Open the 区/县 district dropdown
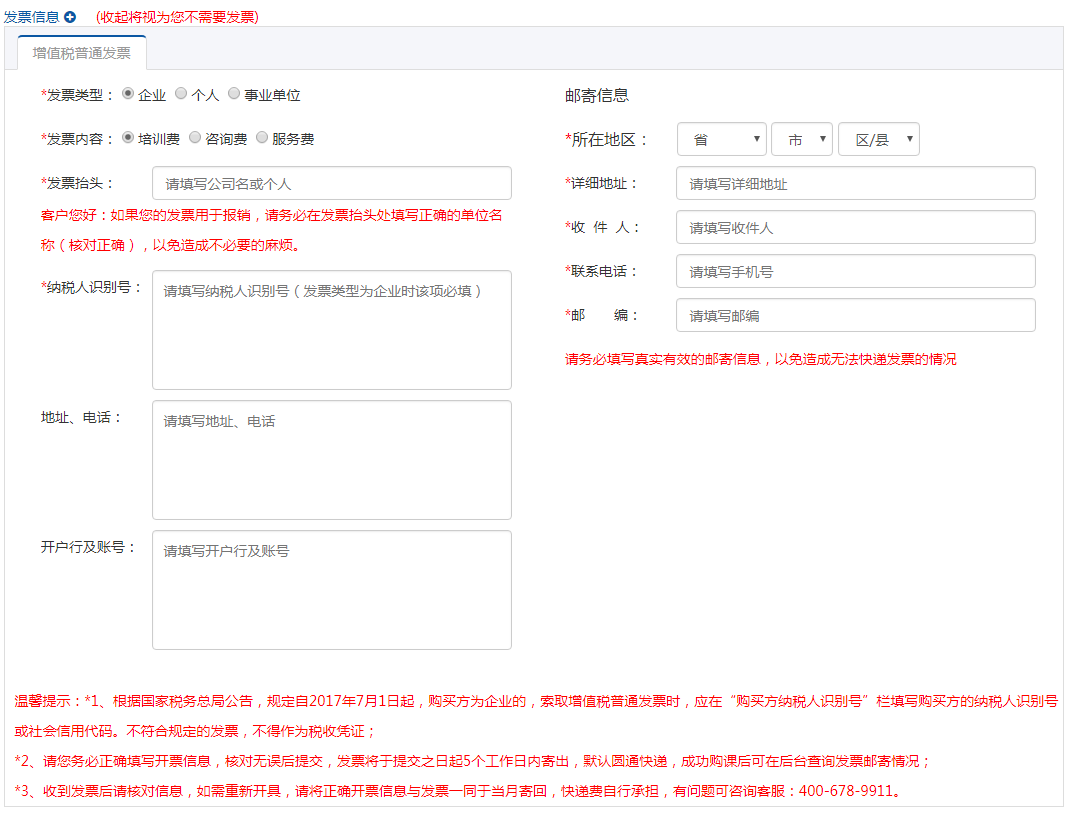 tap(879, 139)
